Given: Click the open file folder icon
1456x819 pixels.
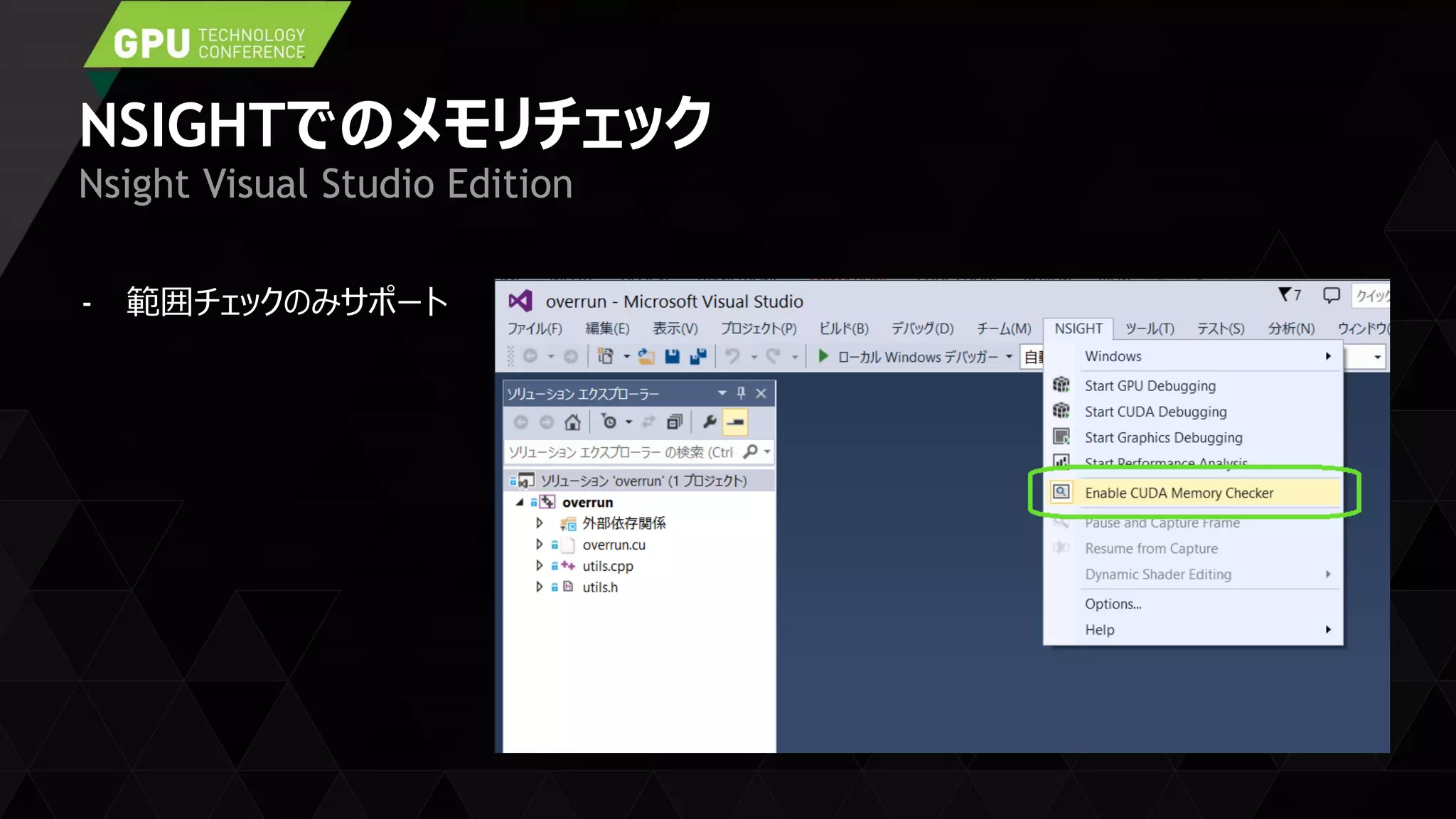Looking at the screenshot, I should coord(646,356).
